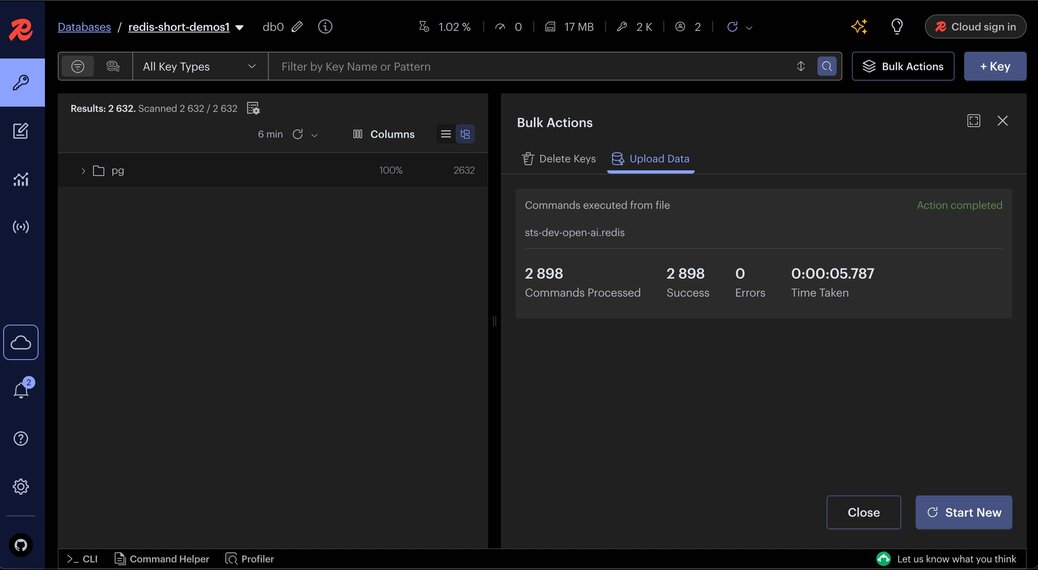Open the insights lightbulb icon
1038x570 pixels.
897,26
